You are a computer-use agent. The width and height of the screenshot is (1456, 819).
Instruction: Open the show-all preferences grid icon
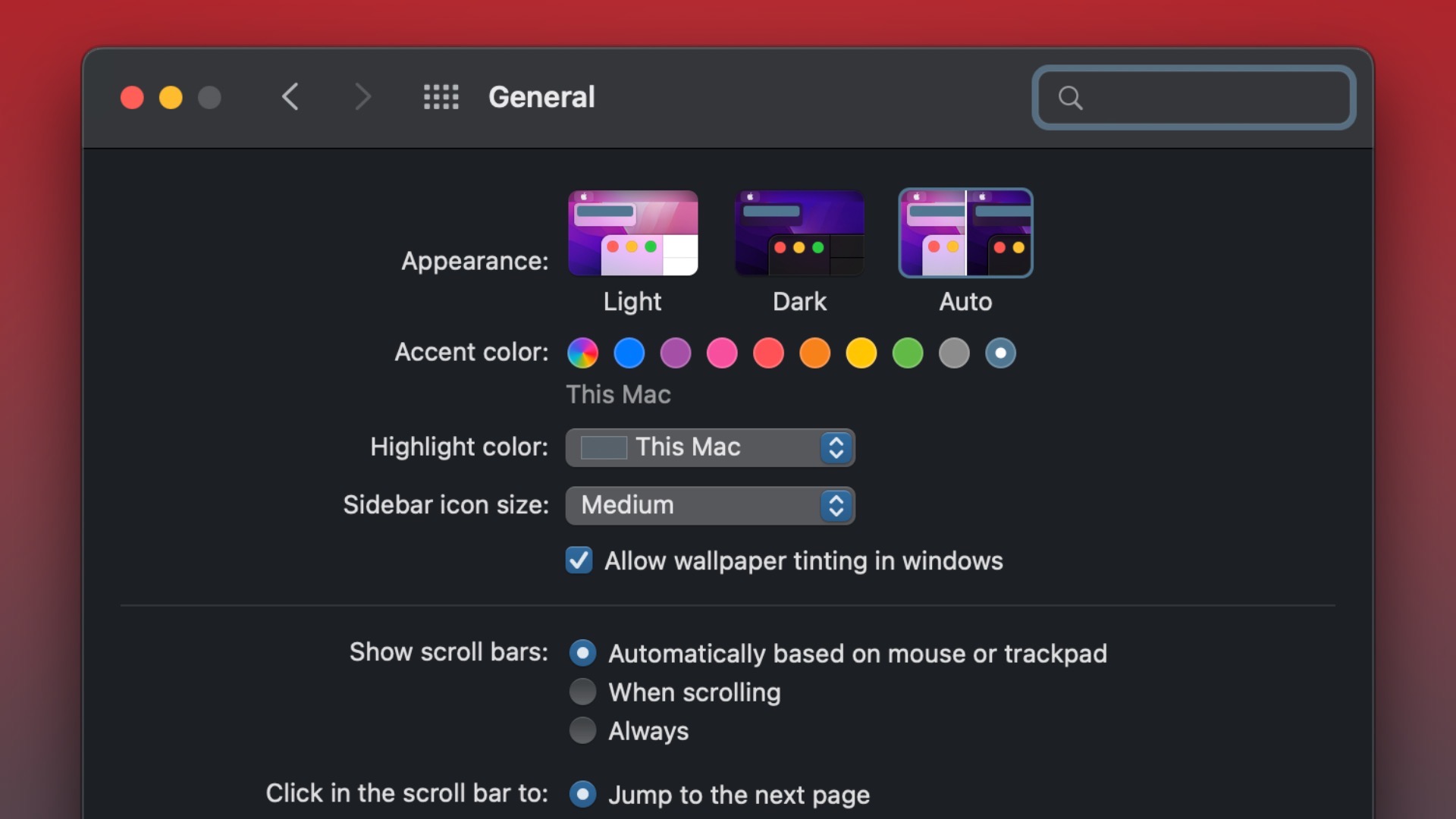441,97
